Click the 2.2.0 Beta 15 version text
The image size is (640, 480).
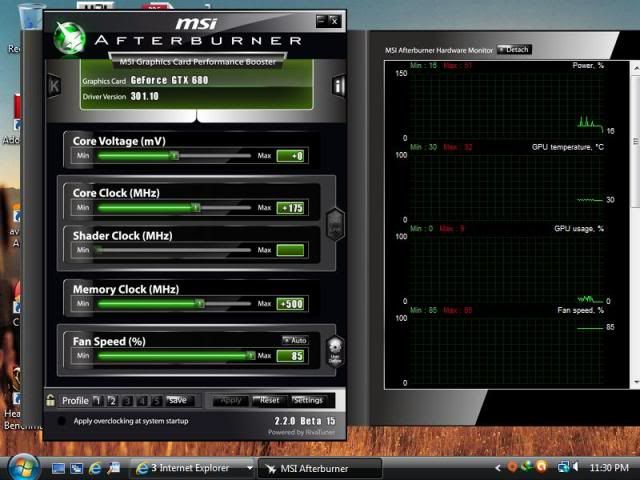(x=304, y=421)
